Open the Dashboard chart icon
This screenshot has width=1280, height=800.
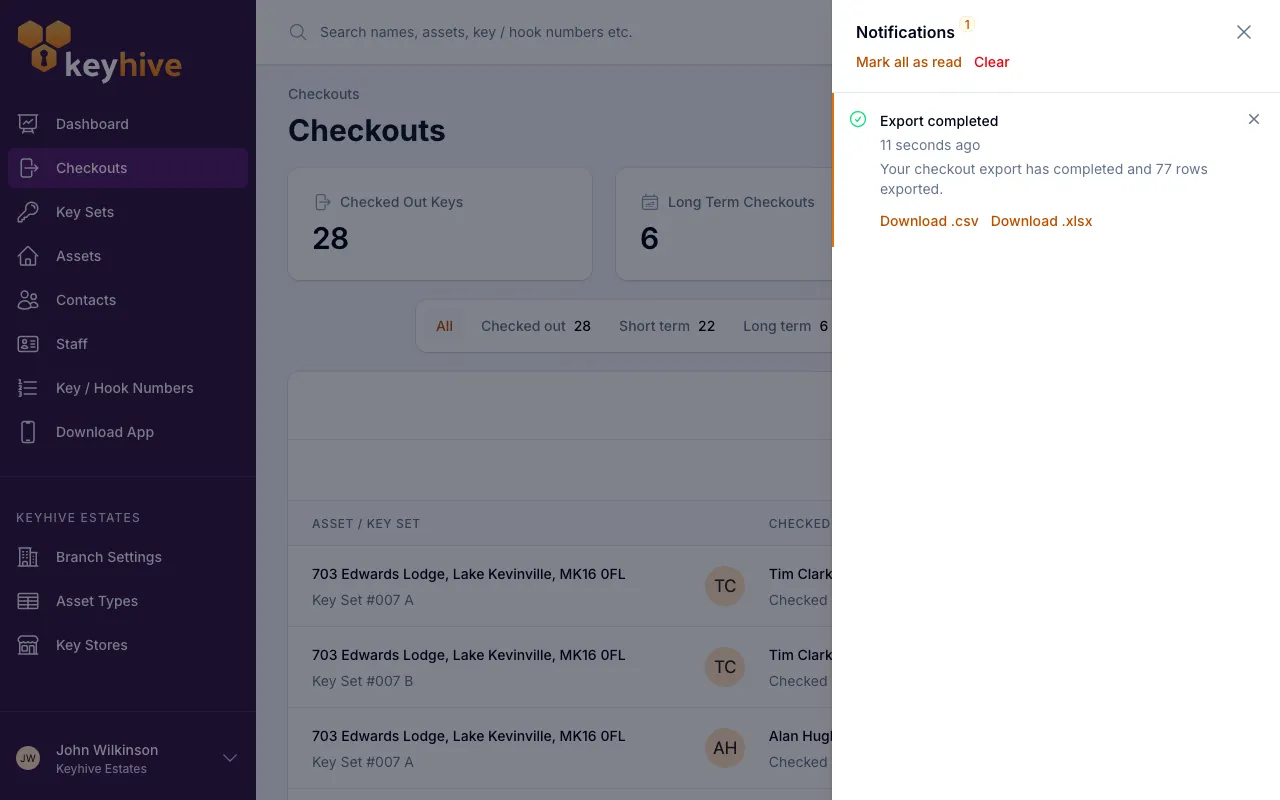[x=28, y=124]
